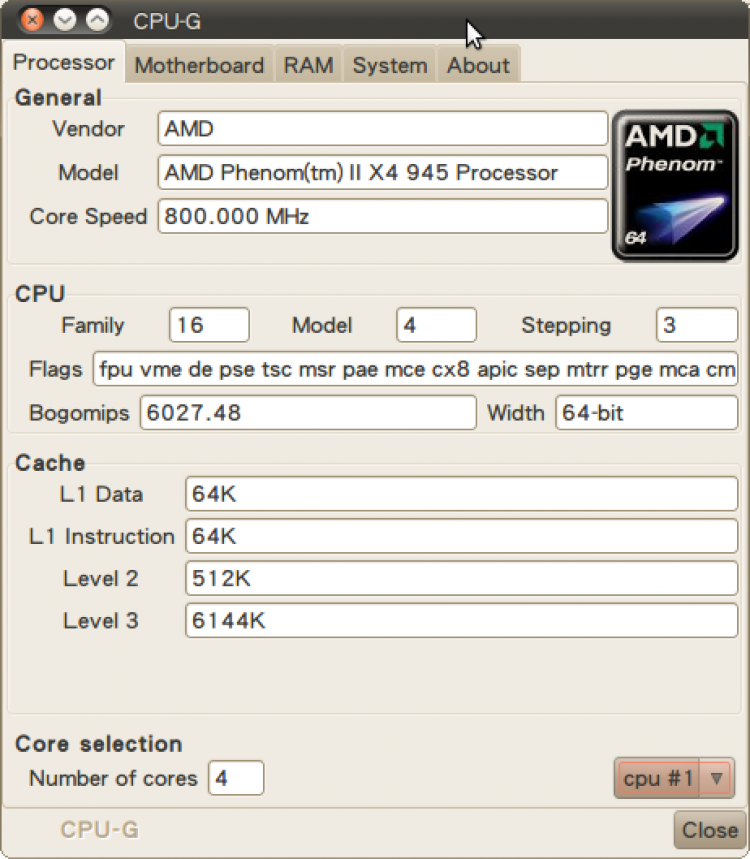Click the Vendor field showing AMD

click(x=383, y=129)
